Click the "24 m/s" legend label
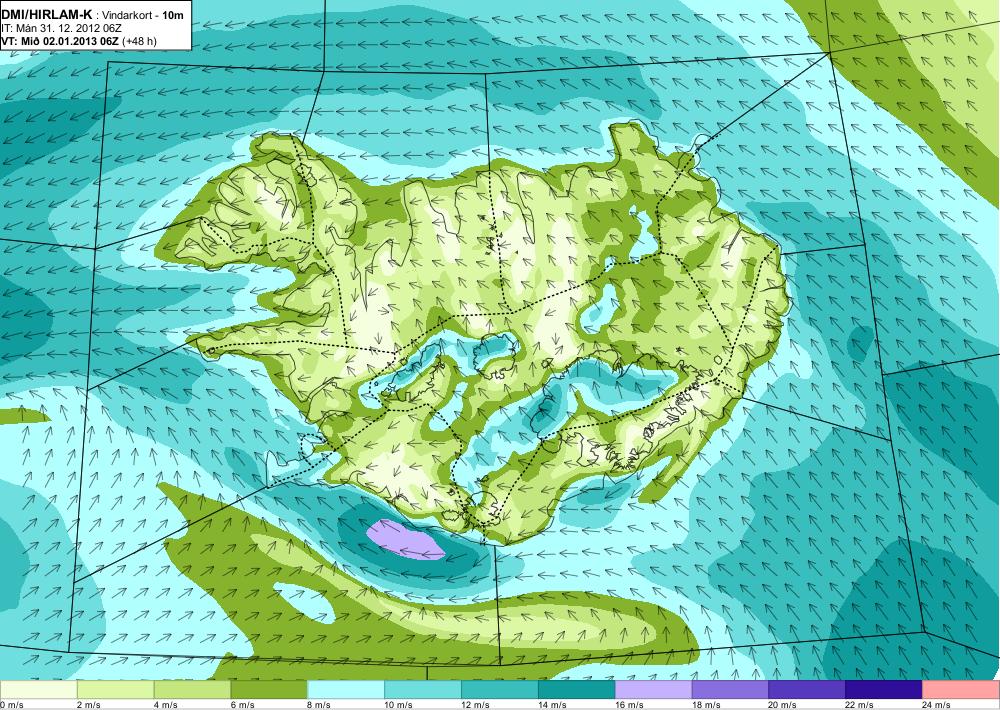 (936, 705)
